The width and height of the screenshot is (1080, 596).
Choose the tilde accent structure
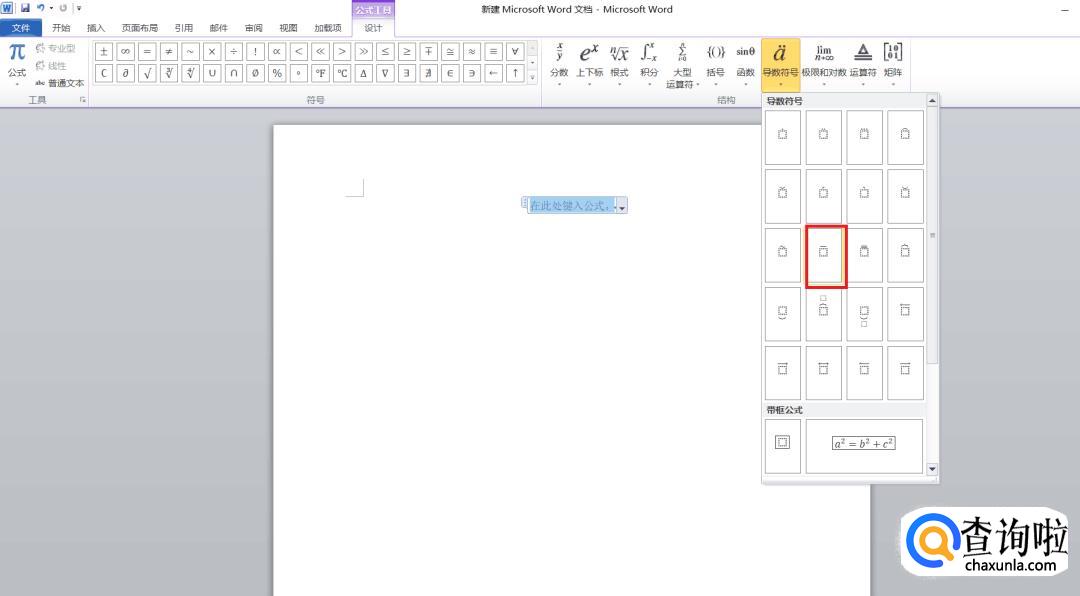coord(782,254)
